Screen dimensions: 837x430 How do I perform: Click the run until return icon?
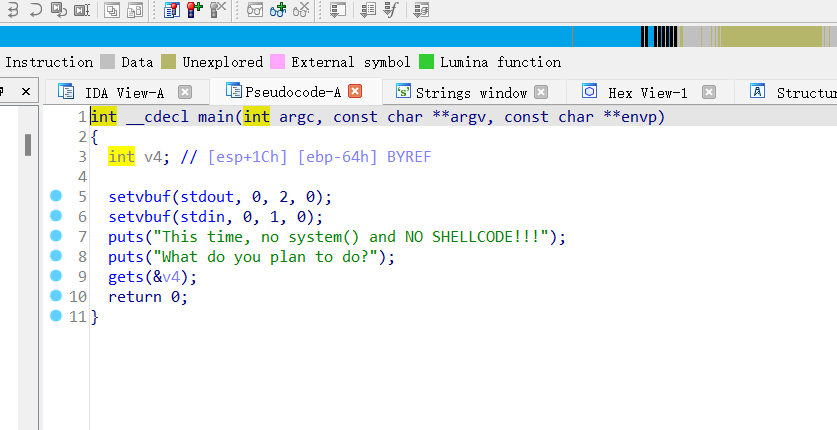point(59,10)
